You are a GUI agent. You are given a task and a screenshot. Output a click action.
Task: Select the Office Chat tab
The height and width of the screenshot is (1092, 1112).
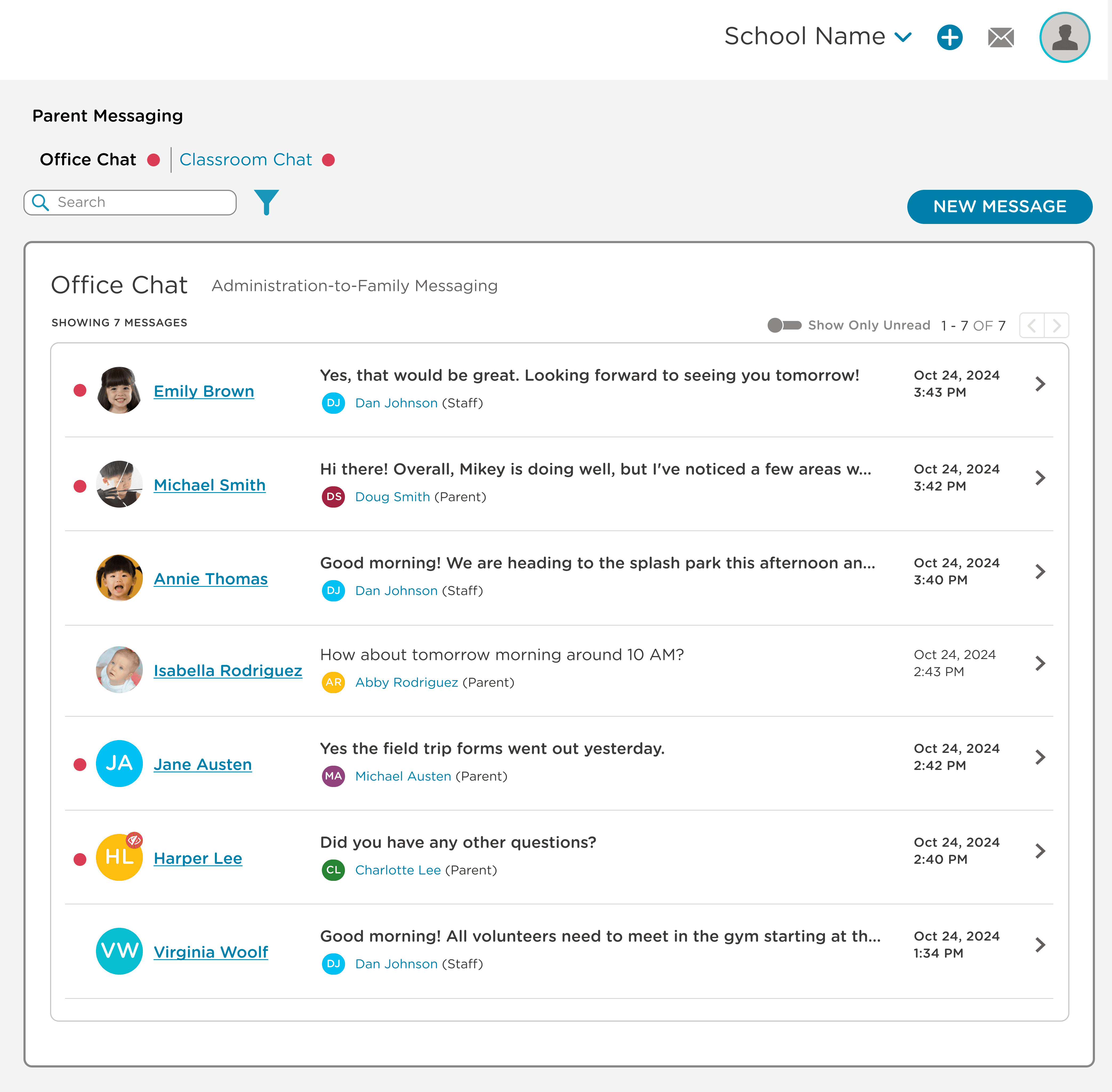88,159
